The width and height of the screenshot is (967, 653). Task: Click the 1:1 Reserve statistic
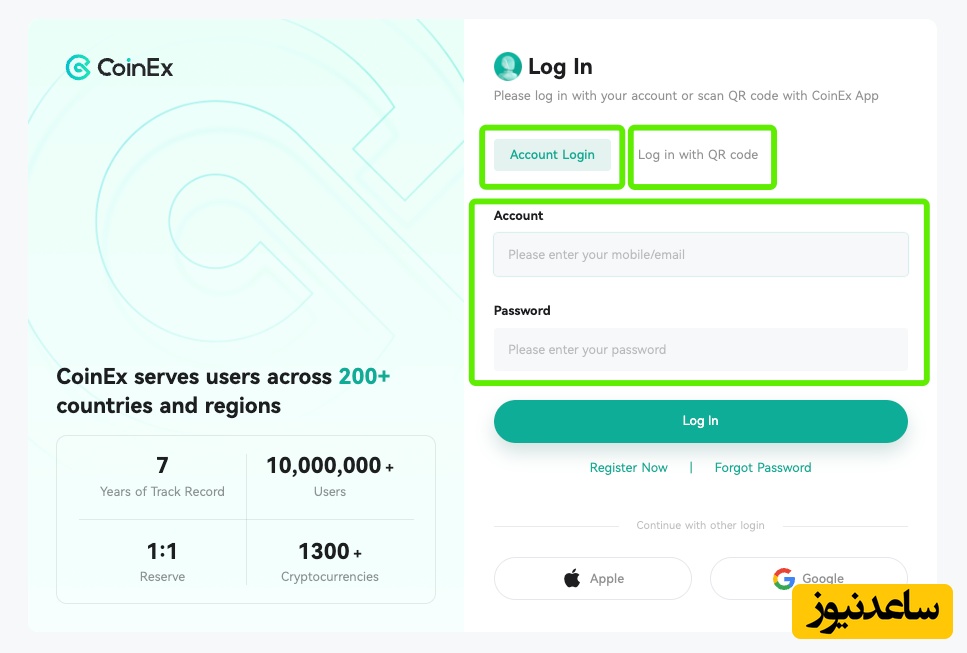162,561
